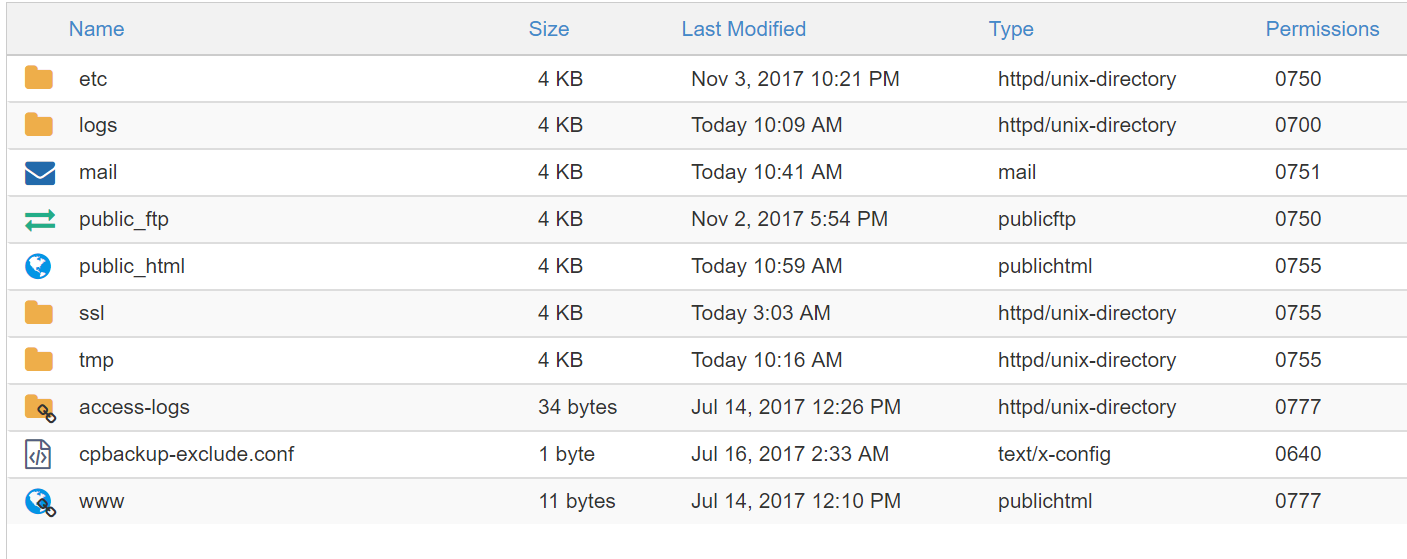
Task: Sort files by Size column header
Action: (x=549, y=29)
